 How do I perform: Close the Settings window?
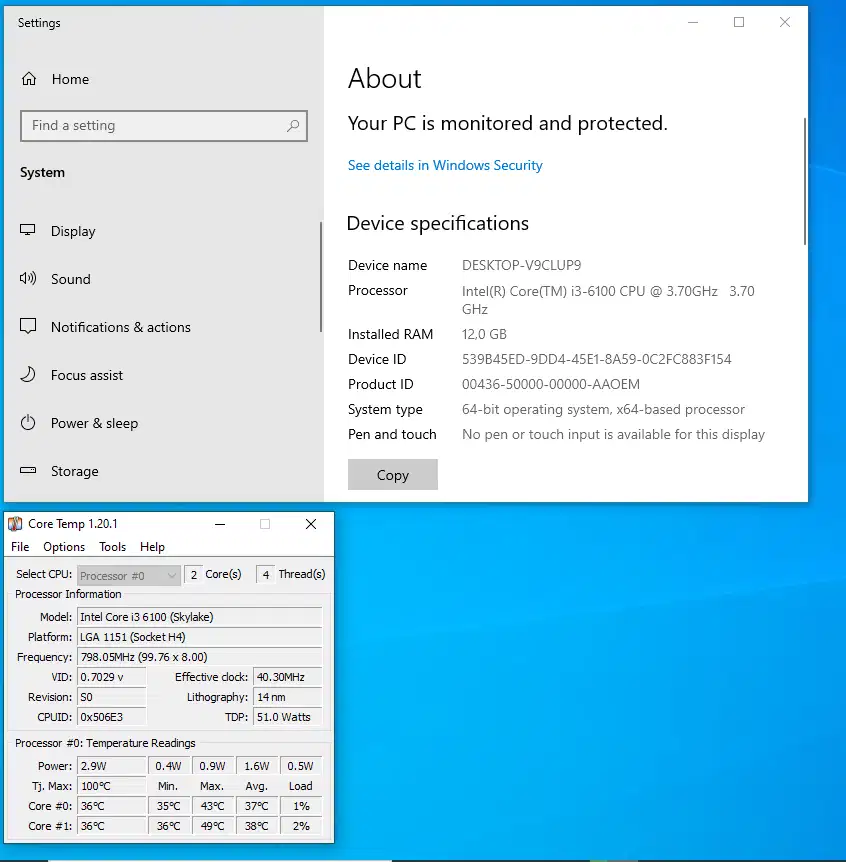click(785, 22)
